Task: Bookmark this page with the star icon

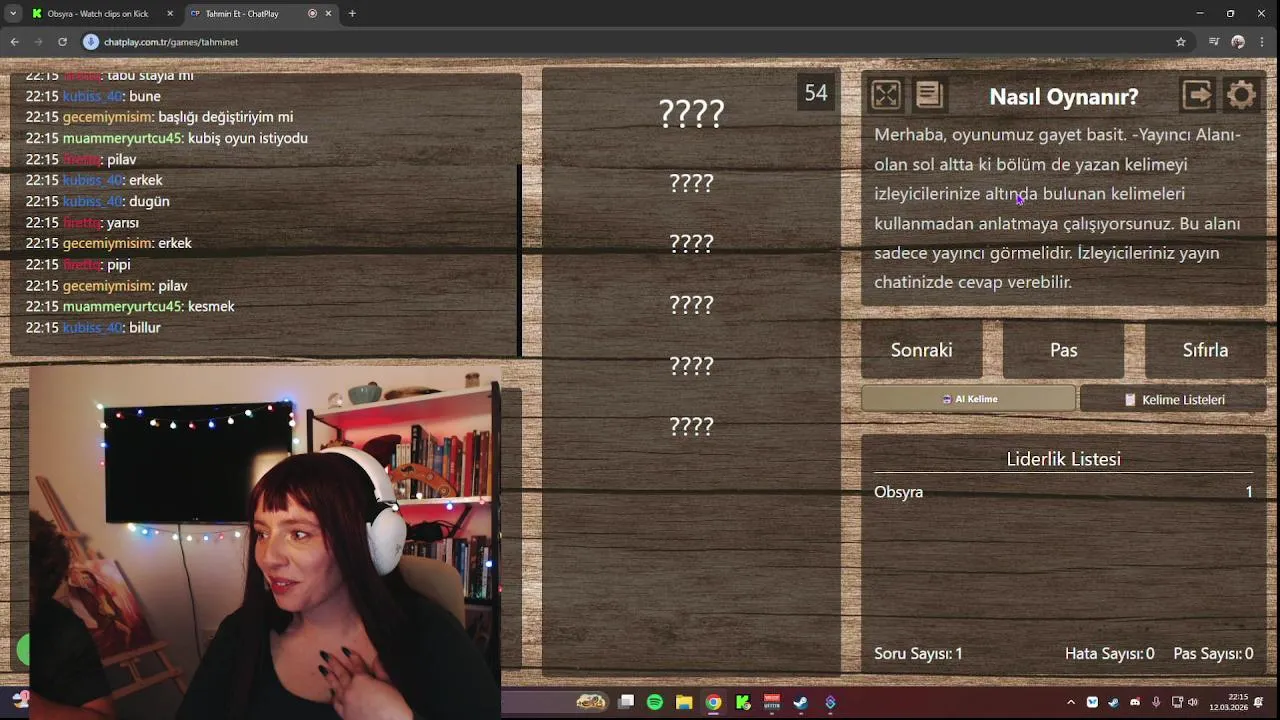Action: pyautogui.click(x=1181, y=42)
